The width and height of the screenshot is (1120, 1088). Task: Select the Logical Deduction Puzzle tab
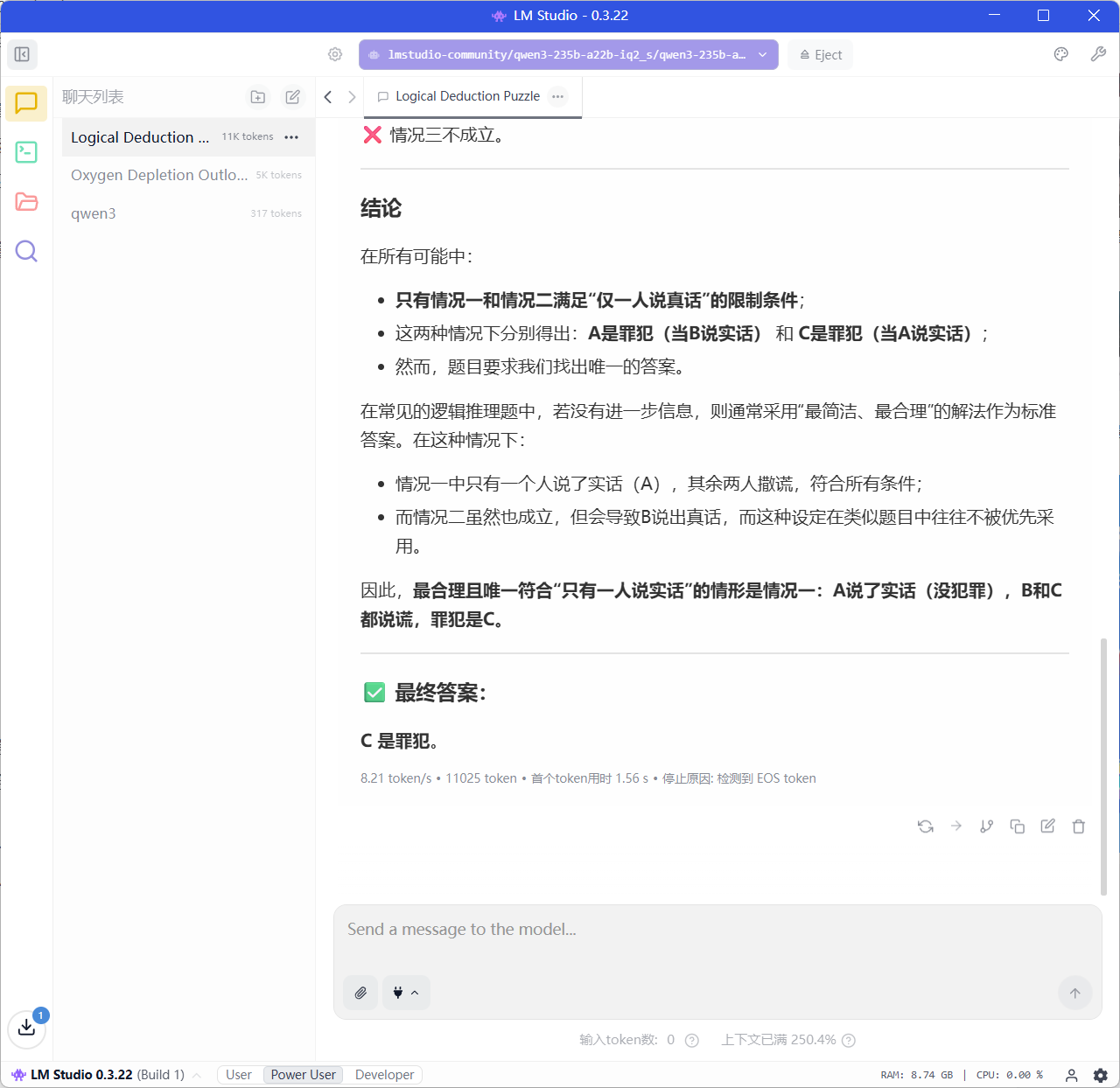467,96
